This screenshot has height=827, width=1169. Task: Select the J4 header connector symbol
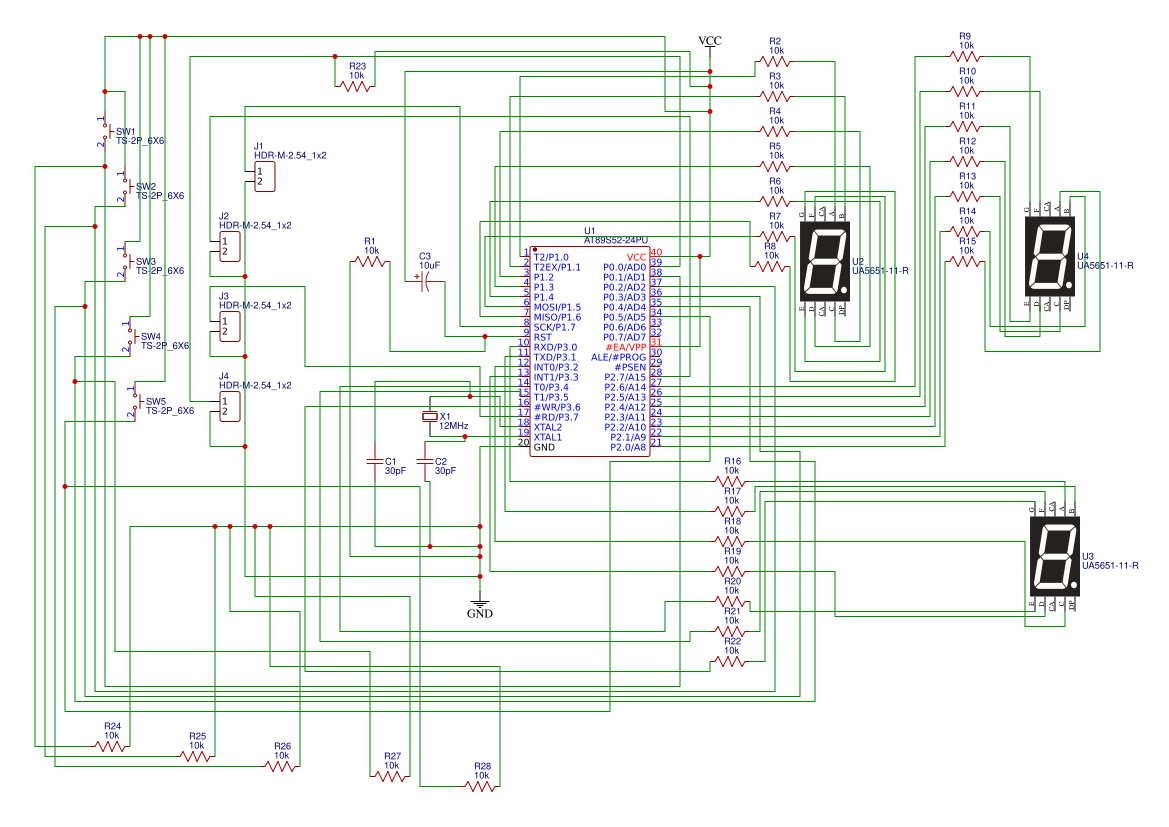point(230,406)
